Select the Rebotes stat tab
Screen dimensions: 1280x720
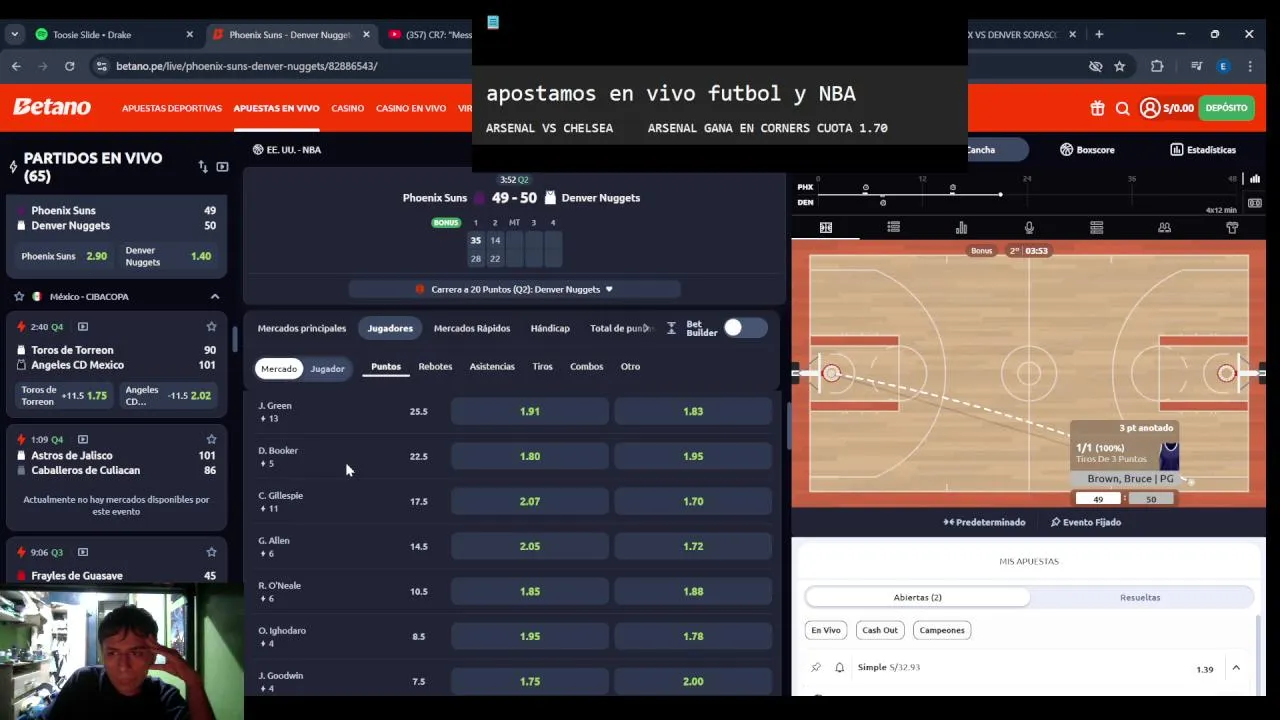[435, 366]
